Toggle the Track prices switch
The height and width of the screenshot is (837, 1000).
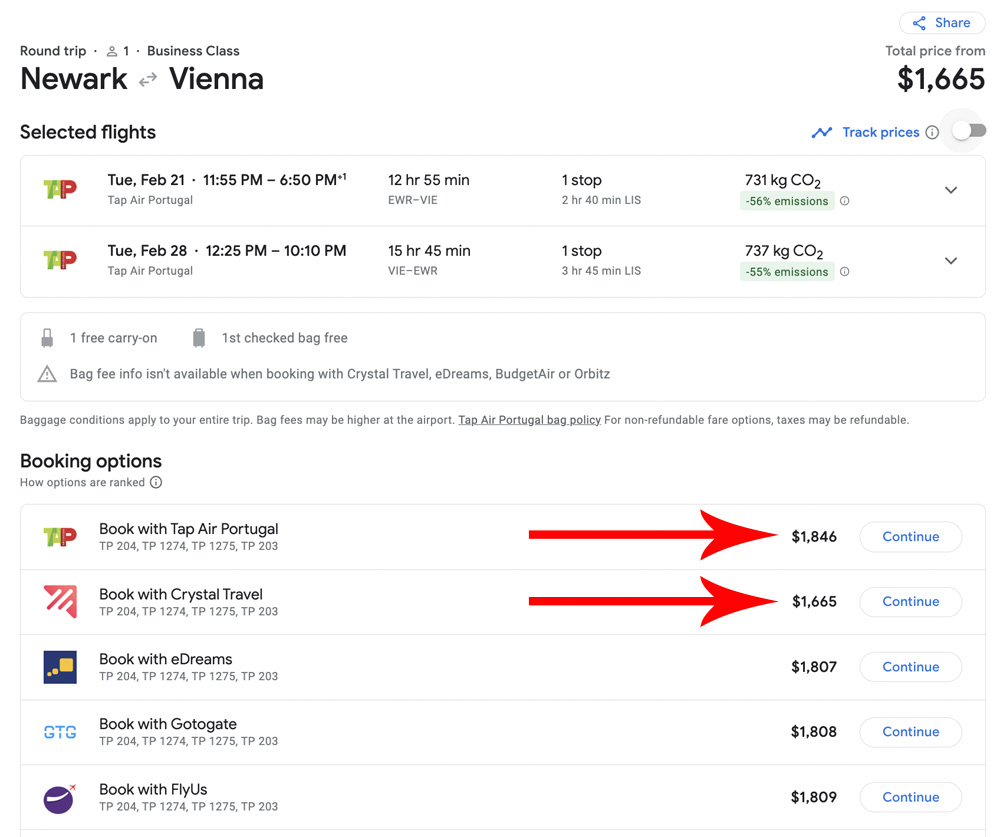[969, 131]
